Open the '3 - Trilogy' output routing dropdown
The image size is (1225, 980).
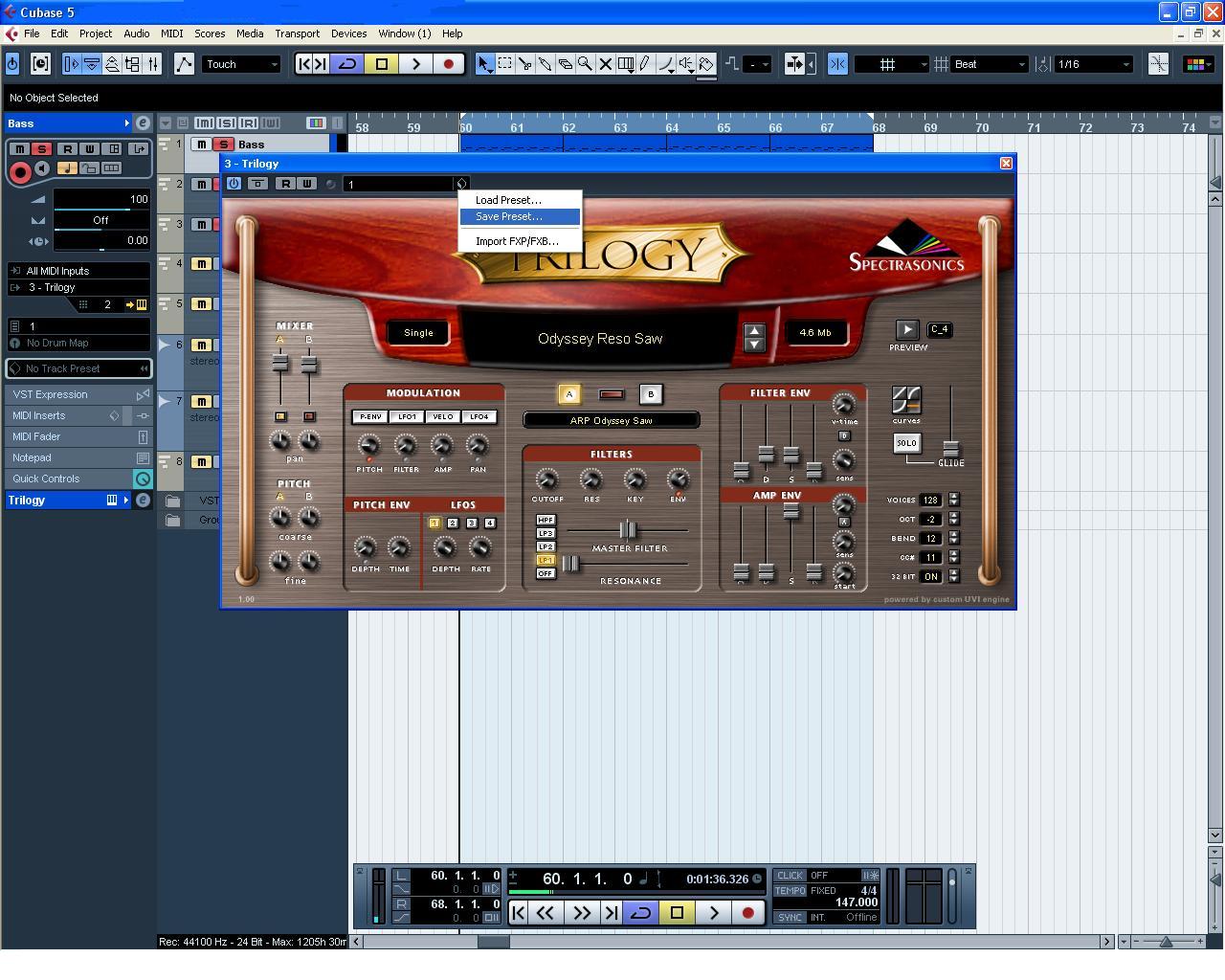pyautogui.click(x=78, y=287)
